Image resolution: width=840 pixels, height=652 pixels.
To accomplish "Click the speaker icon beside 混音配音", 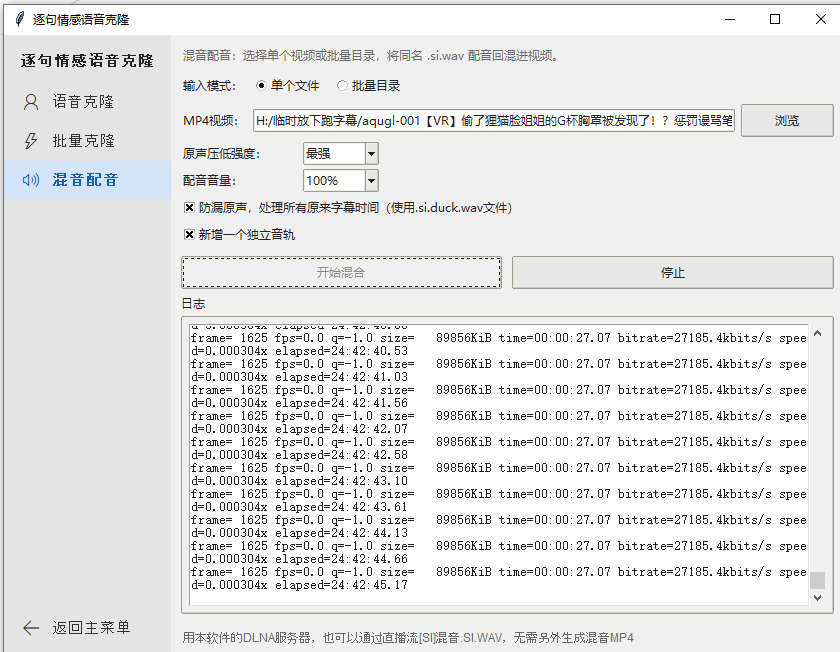I will tap(31, 180).
